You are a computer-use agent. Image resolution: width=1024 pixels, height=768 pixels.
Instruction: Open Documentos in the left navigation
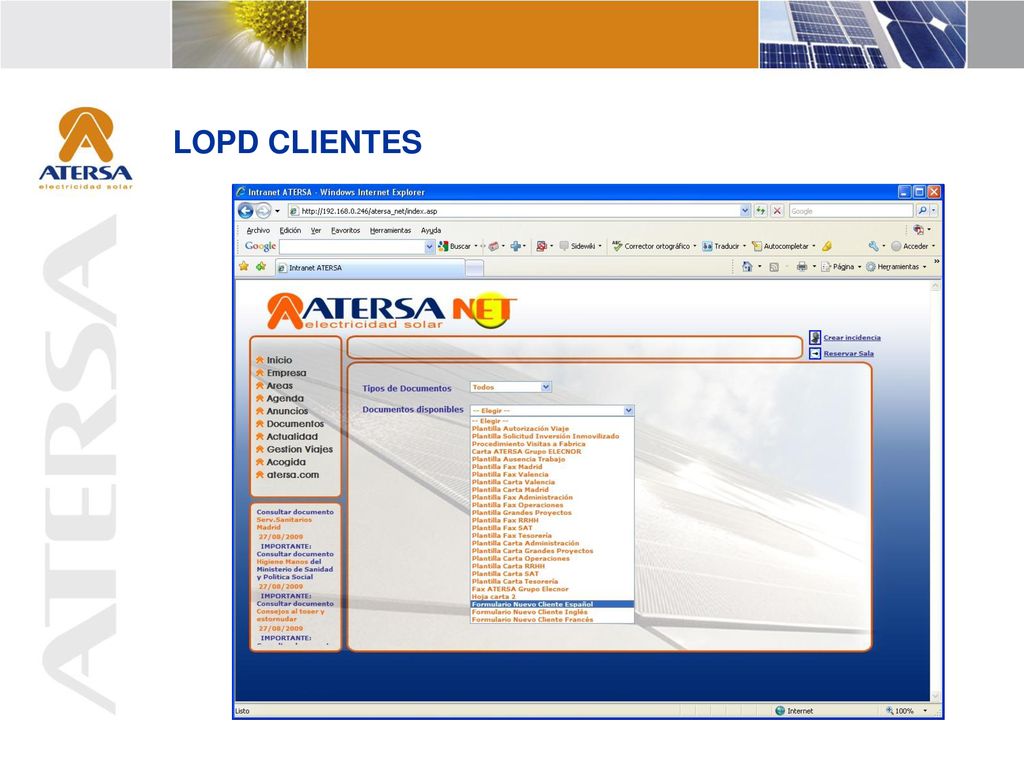pos(295,424)
